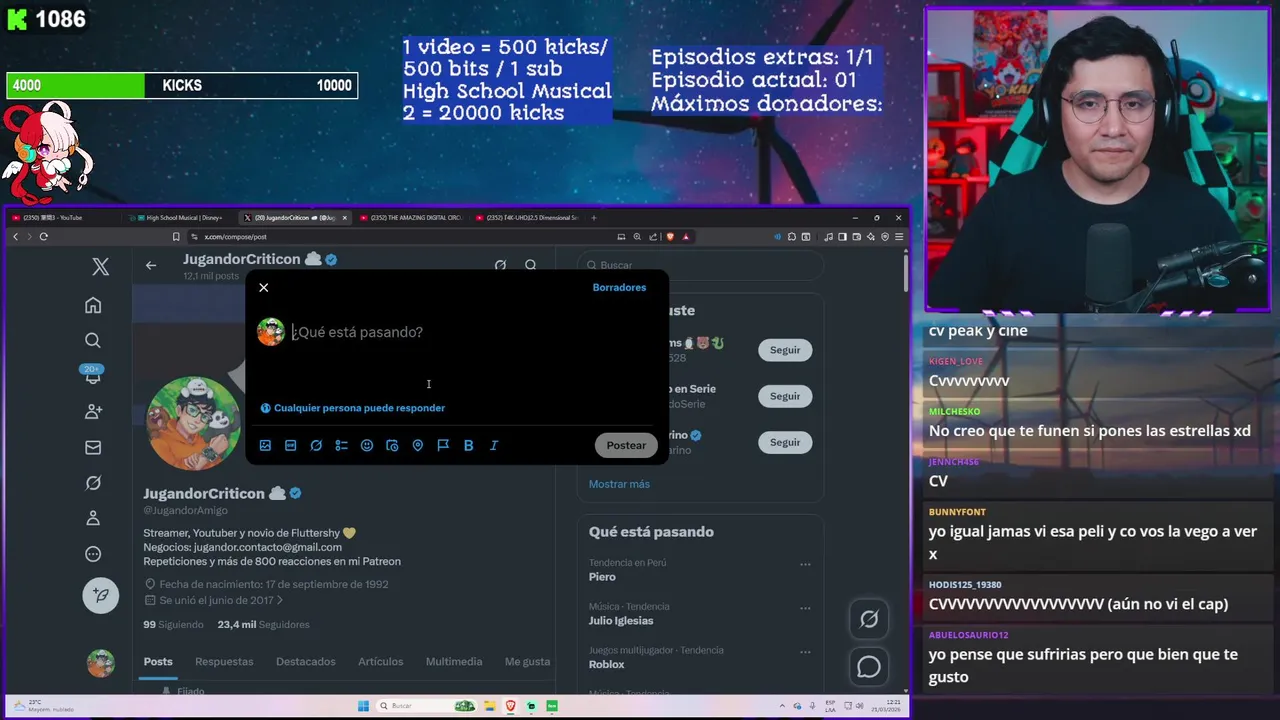The image size is (1280, 720).
Task: Click the round feather post button
Action: coord(101,596)
